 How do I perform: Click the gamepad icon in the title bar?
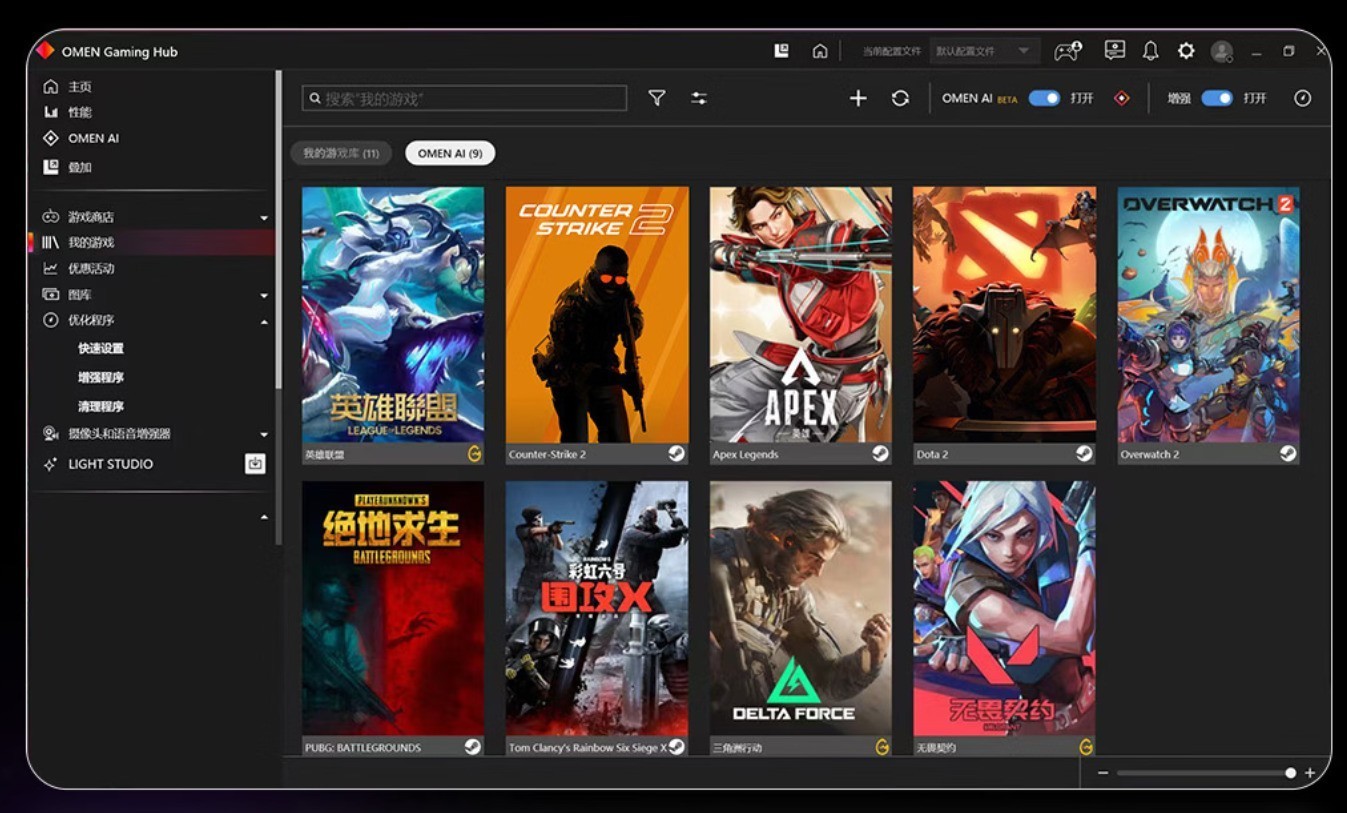1068,51
